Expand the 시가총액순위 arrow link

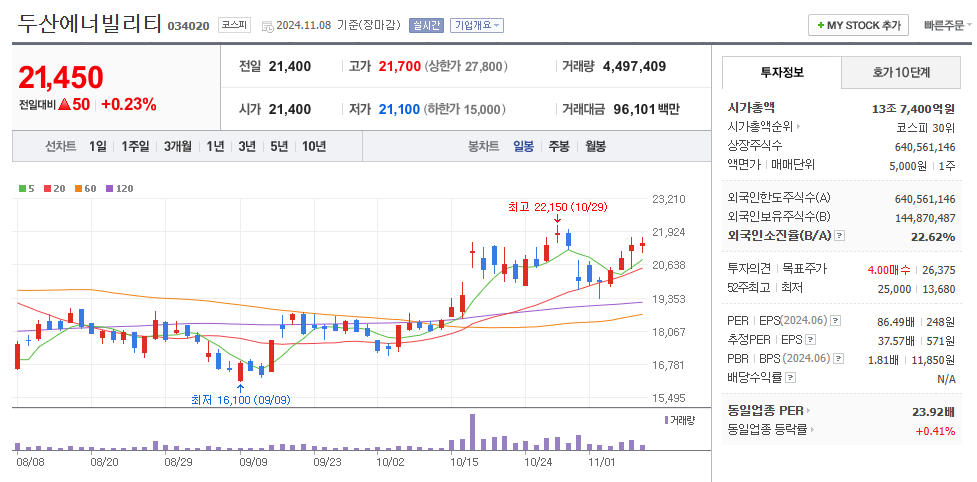point(798,127)
